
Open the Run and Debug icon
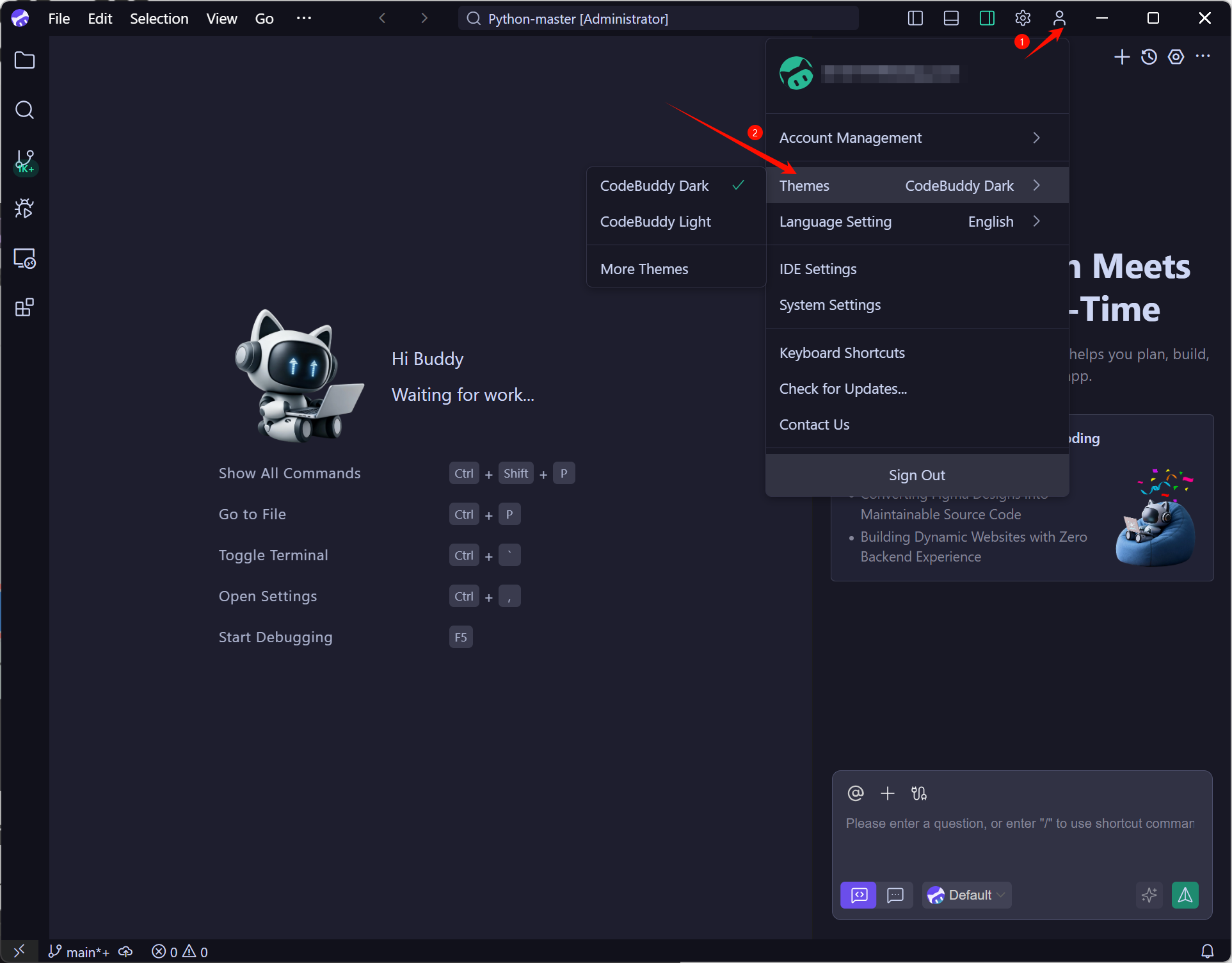(x=24, y=209)
